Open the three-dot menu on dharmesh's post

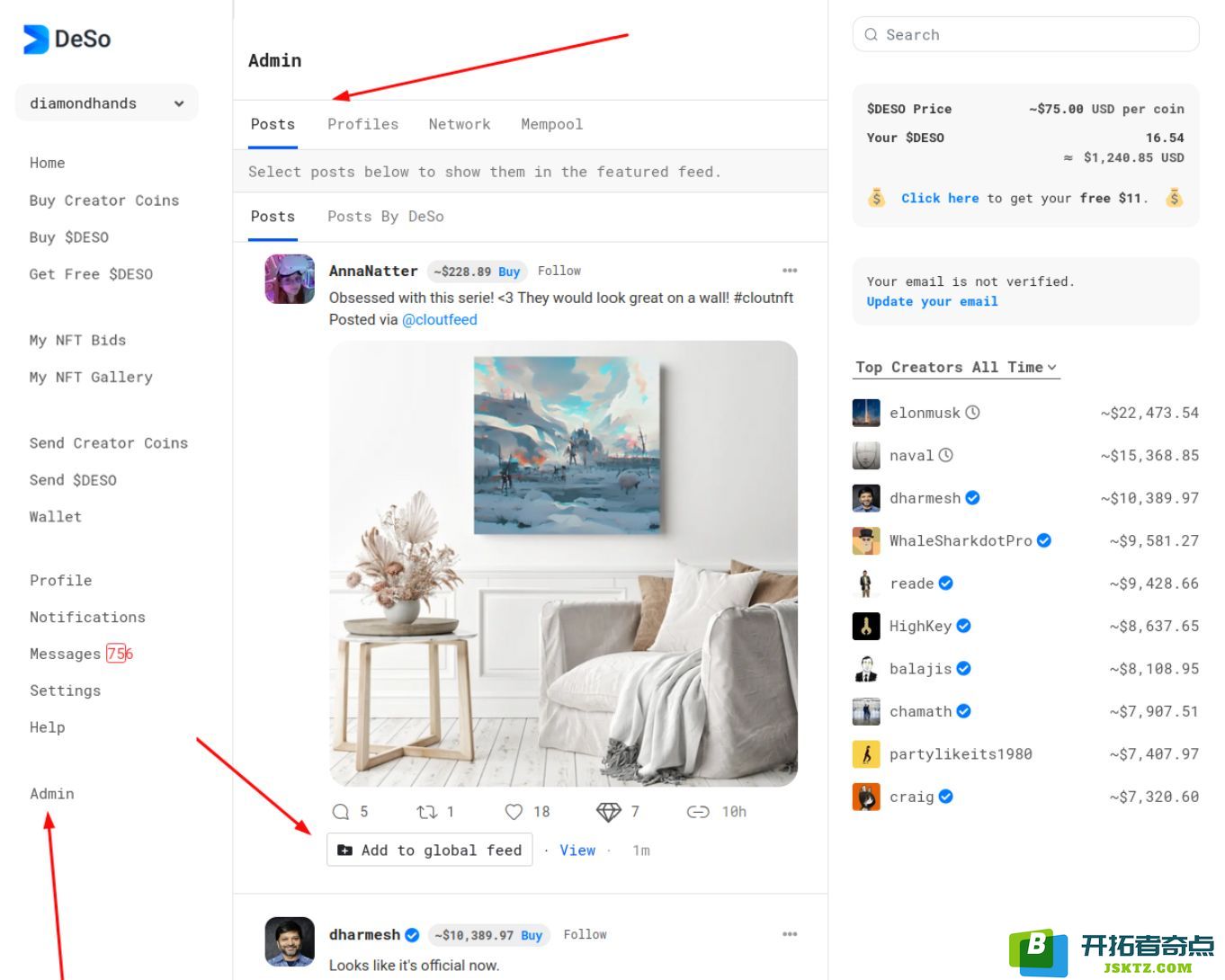pyautogui.click(x=790, y=934)
